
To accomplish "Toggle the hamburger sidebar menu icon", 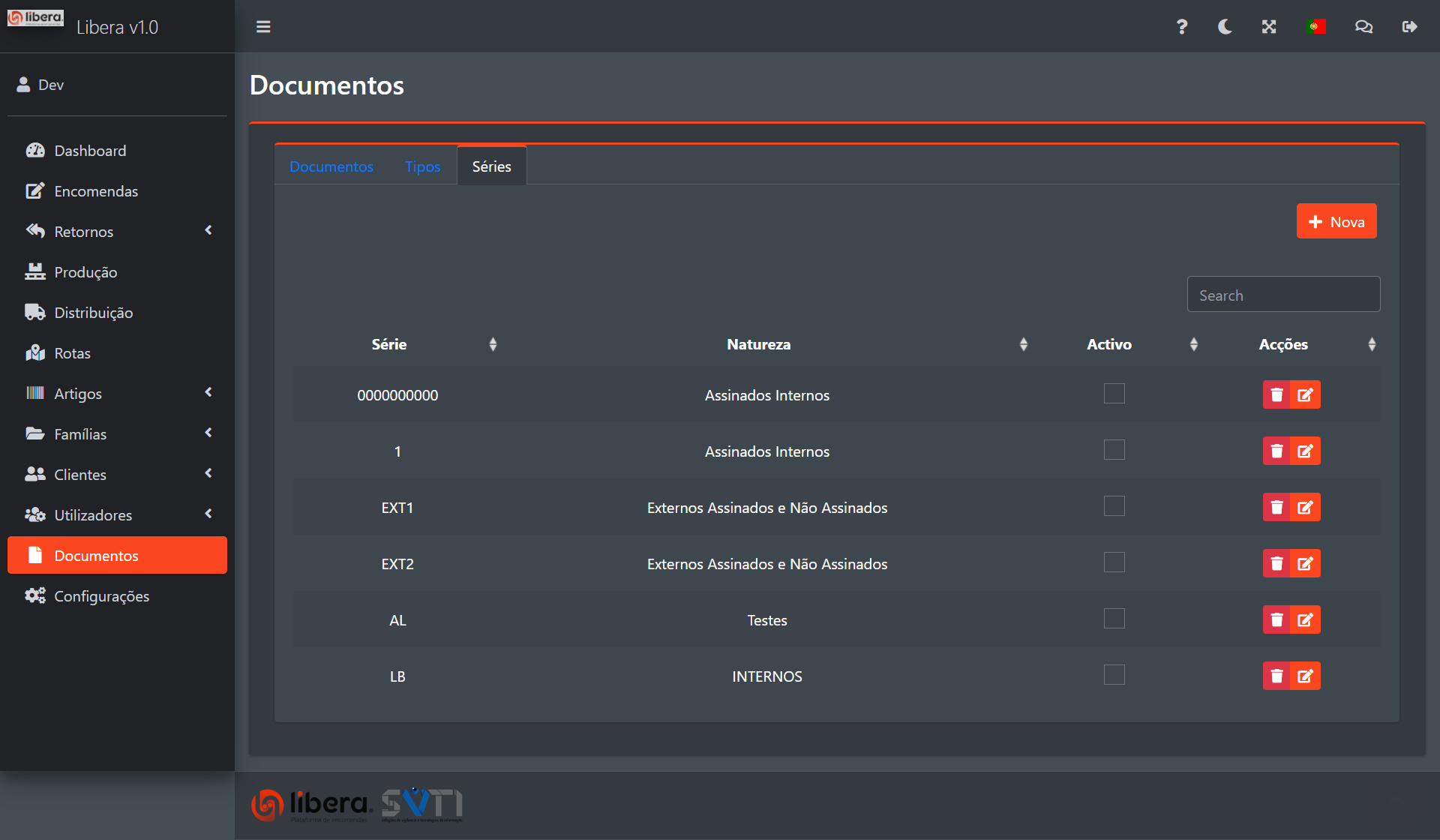I will 263,27.
